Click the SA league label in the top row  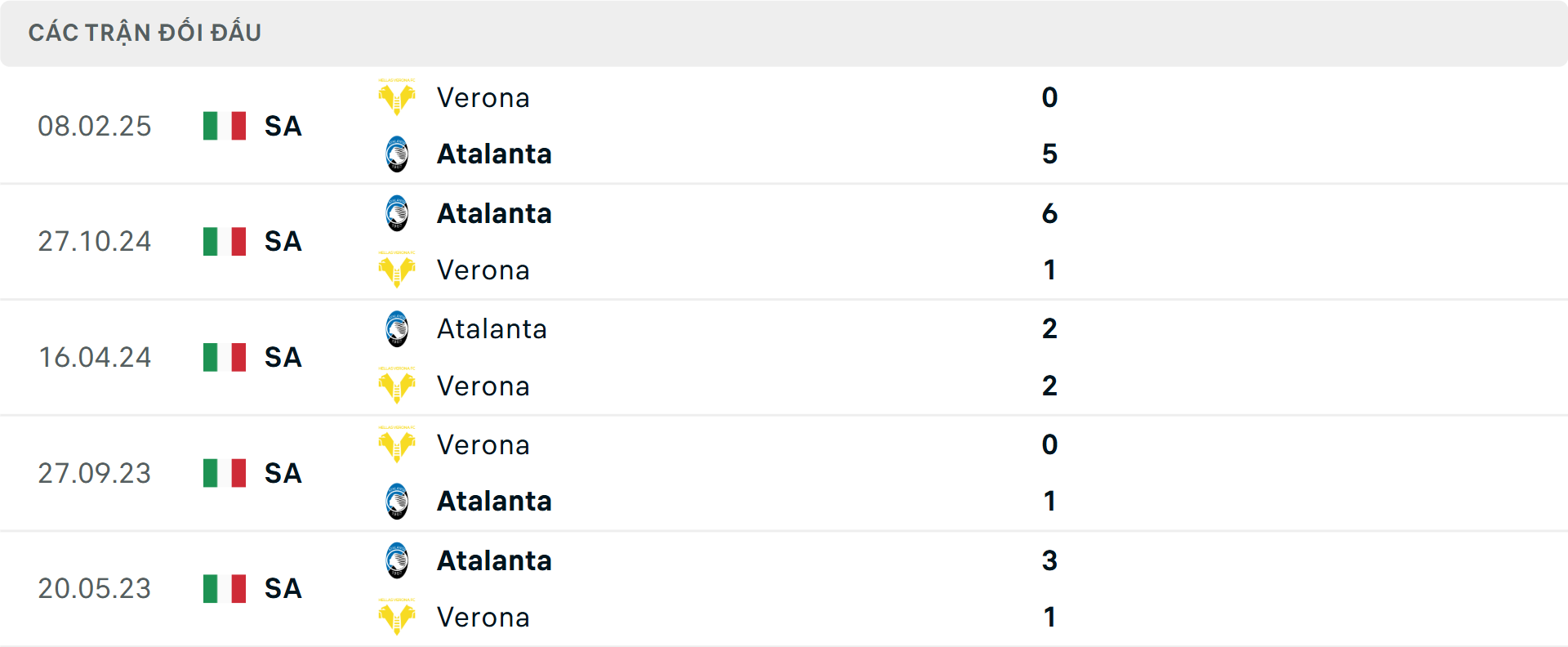point(282,127)
